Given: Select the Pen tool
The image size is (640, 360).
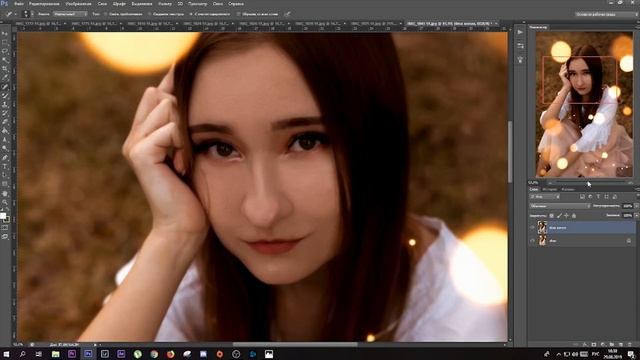Looking at the screenshot, I should click(x=4, y=158).
